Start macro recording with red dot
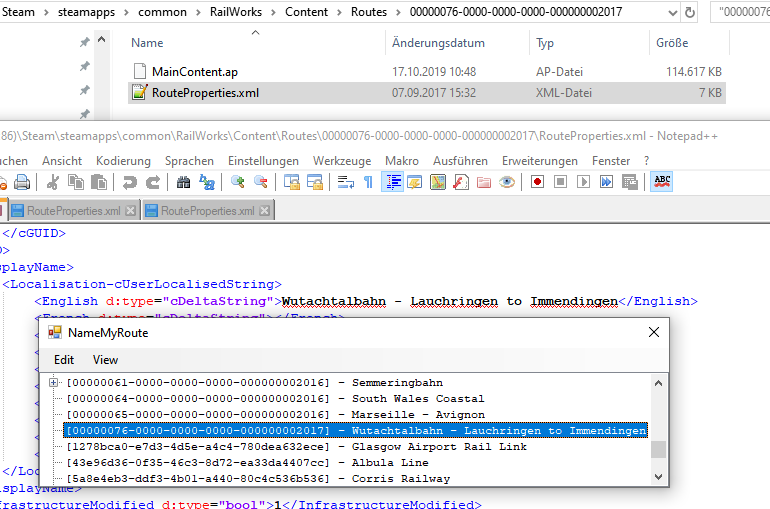770x509 pixels. [x=537, y=182]
